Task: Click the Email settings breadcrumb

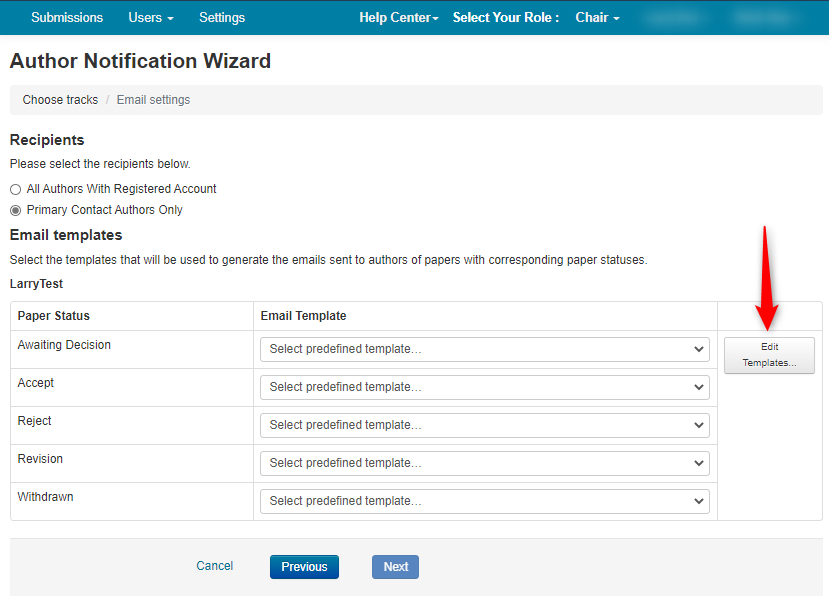Action: (153, 100)
